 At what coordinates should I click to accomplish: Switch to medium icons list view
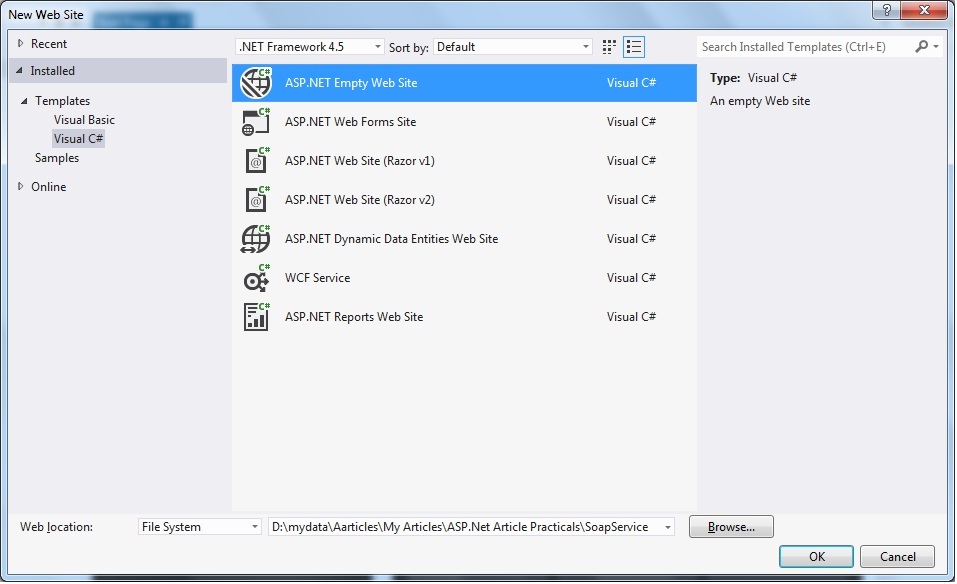click(634, 47)
